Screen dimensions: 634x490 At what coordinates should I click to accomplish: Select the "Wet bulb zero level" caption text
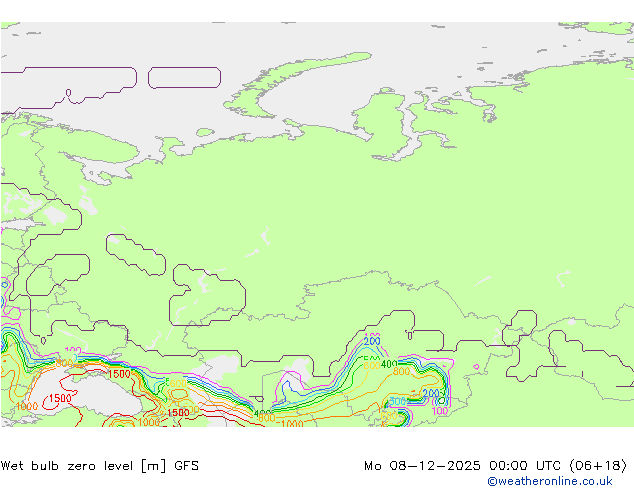pyautogui.click(x=67, y=466)
